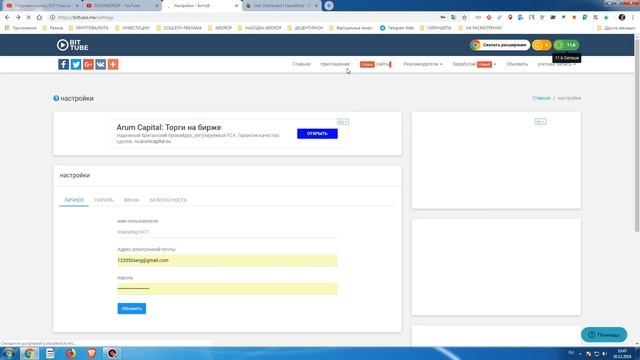Open more sharing options plus icon

113,64
